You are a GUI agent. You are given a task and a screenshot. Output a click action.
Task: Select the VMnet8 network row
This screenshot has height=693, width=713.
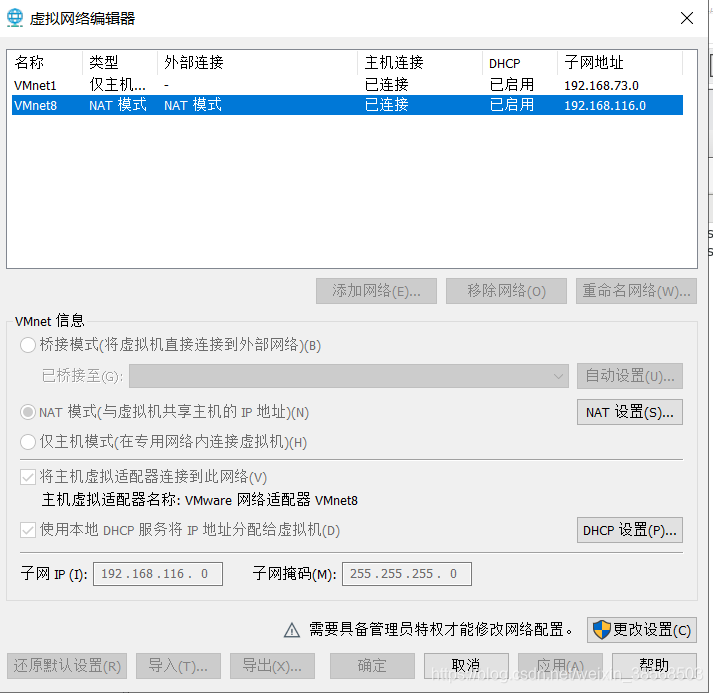[x=347, y=105]
